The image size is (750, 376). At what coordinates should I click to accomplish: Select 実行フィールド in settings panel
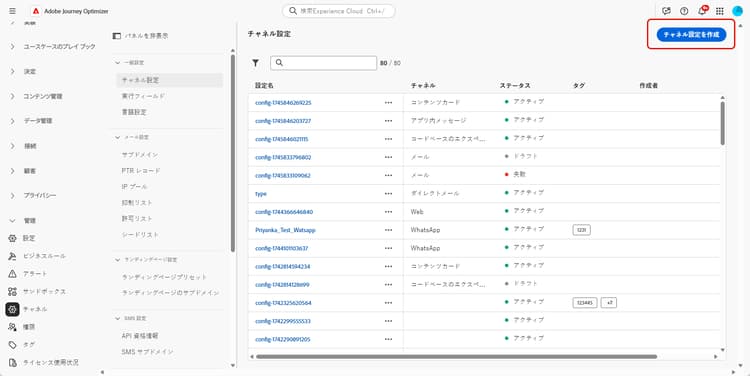(143, 96)
